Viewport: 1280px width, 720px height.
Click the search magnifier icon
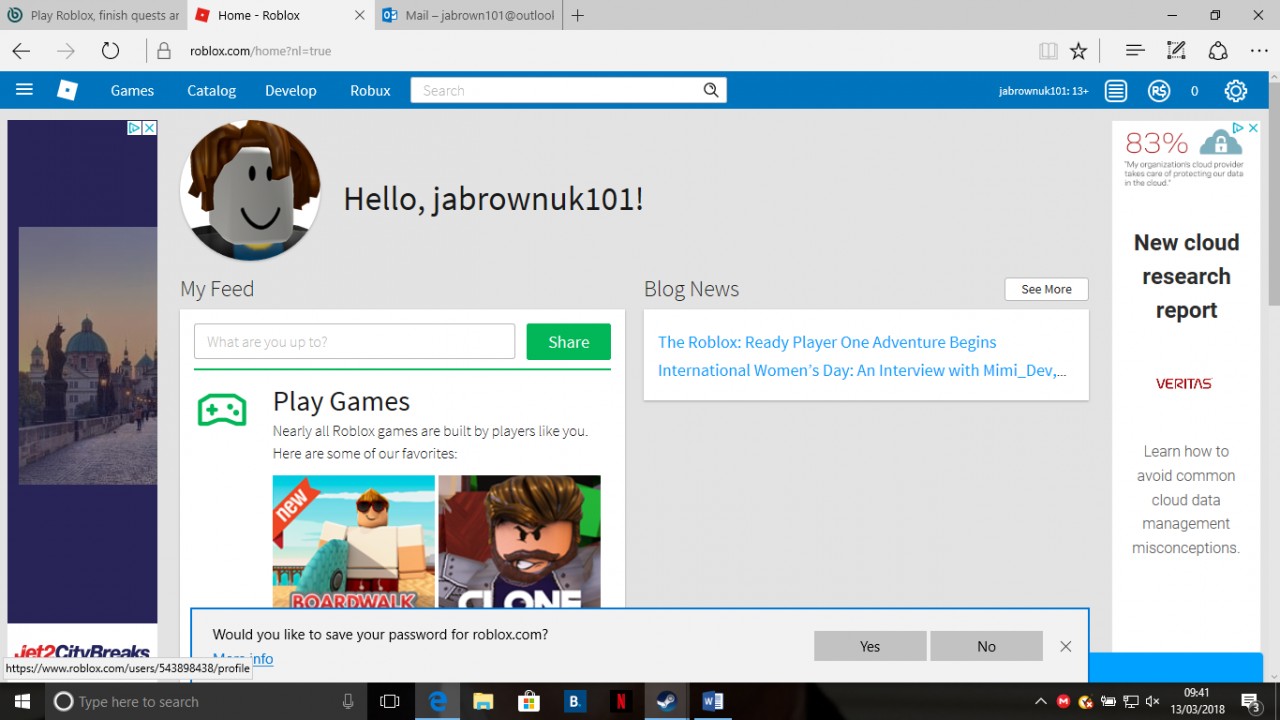(x=711, y=90)
